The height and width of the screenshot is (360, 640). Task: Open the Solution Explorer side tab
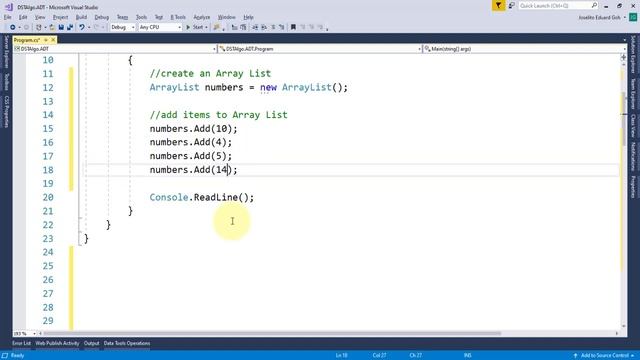point(633,54)
